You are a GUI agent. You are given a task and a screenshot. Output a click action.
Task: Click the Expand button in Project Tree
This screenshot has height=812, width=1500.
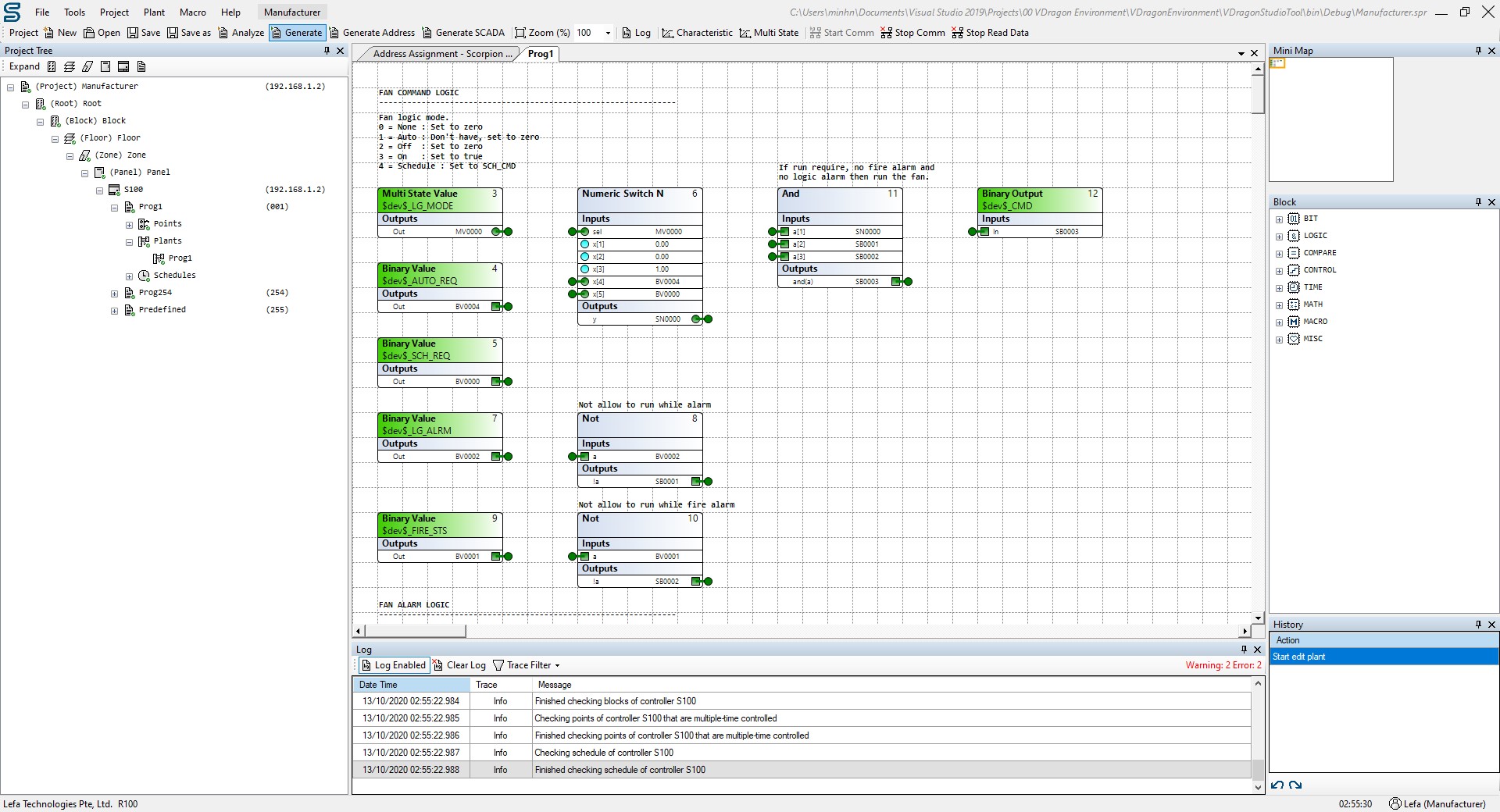coord(23,66)
